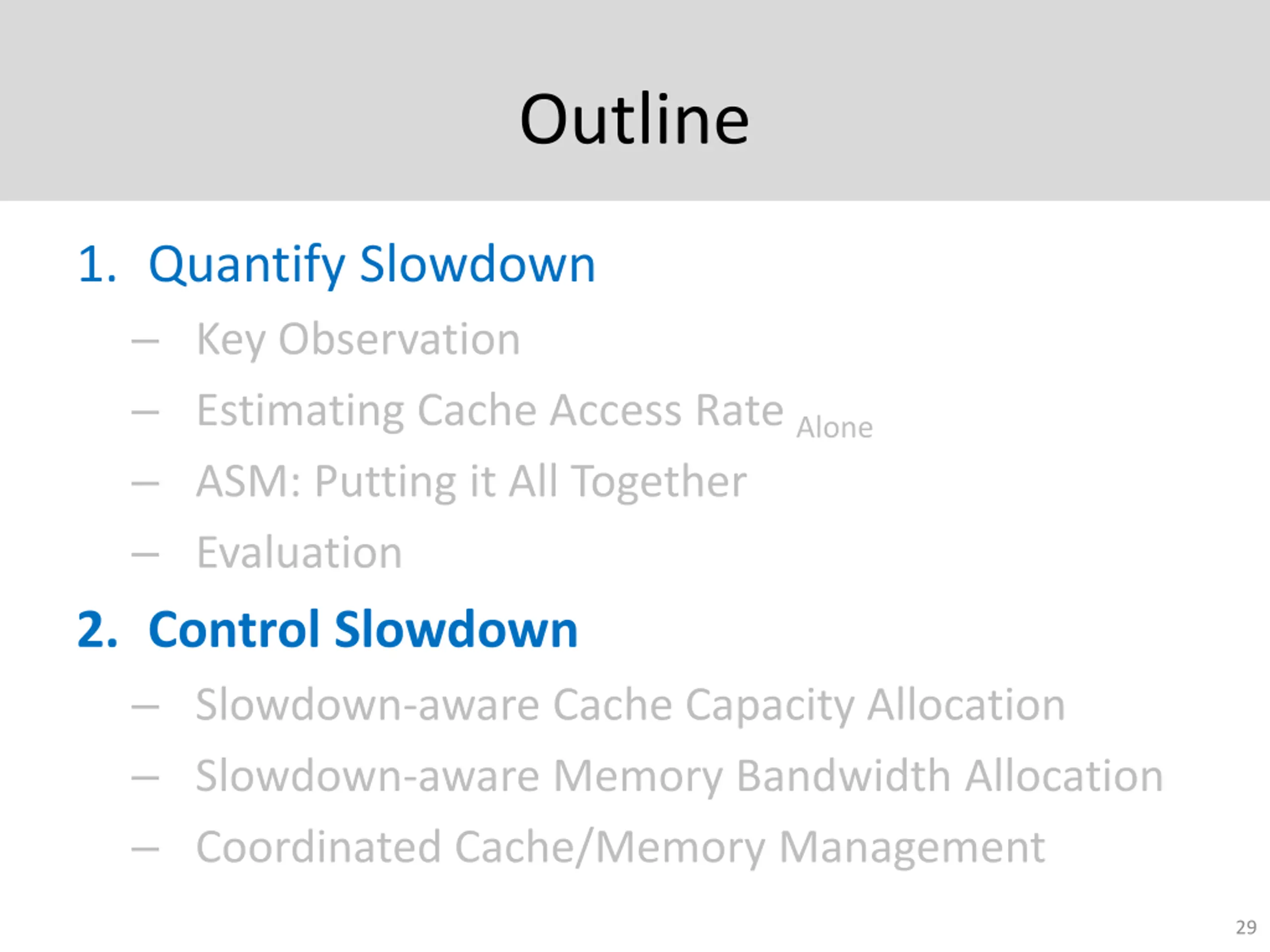Click the "Alone" subscript text
Screen dimensions: 1270x952
[834, 428]
